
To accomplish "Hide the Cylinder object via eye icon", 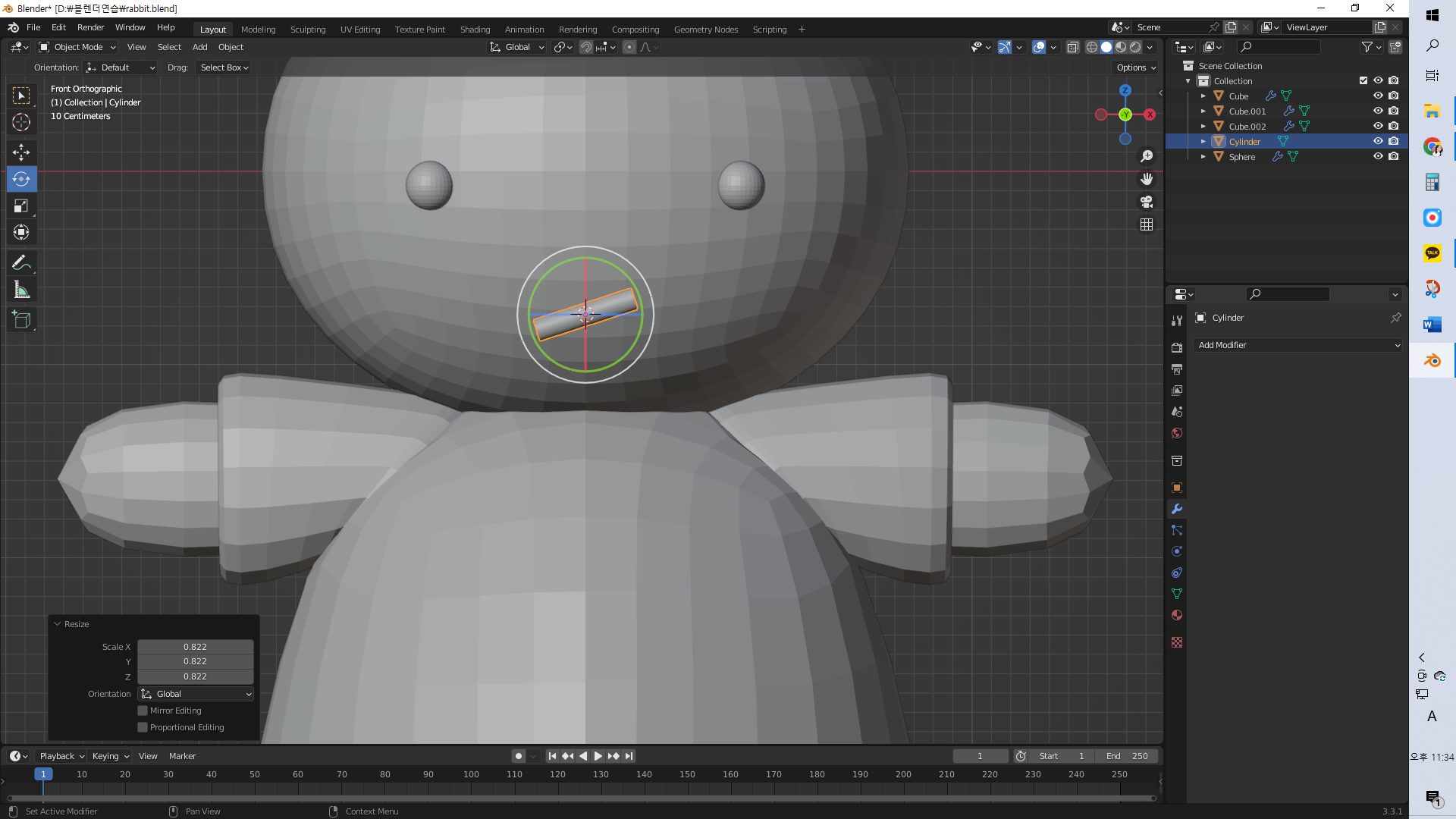I will [1378, 141].
